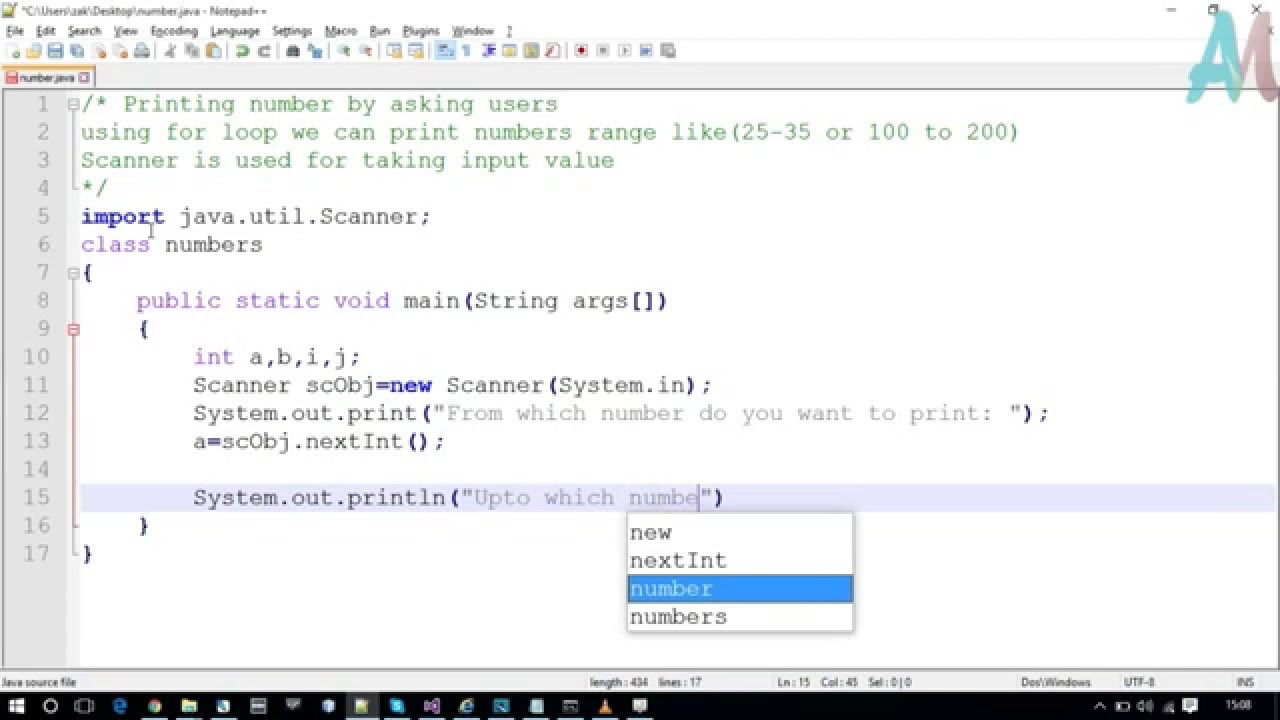
Task: Select the number.java document tab
Action: 46,77
